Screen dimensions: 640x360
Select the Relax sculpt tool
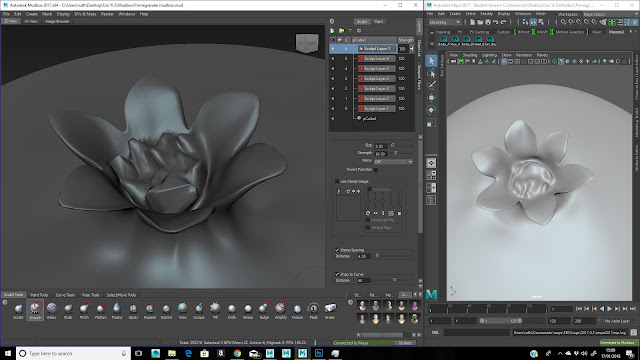pos(51,311)
